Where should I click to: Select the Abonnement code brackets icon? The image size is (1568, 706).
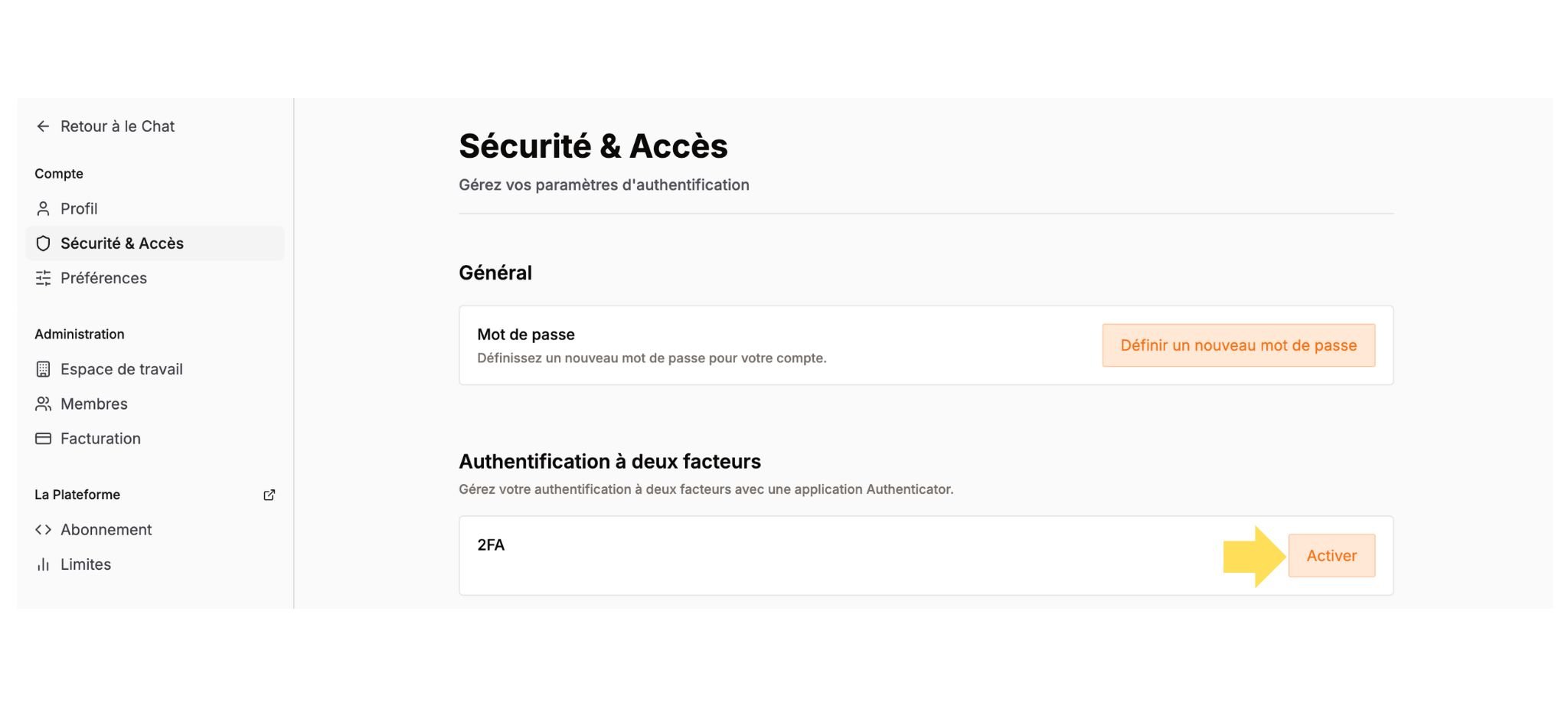pyautogui.click(x=44, y=529)
